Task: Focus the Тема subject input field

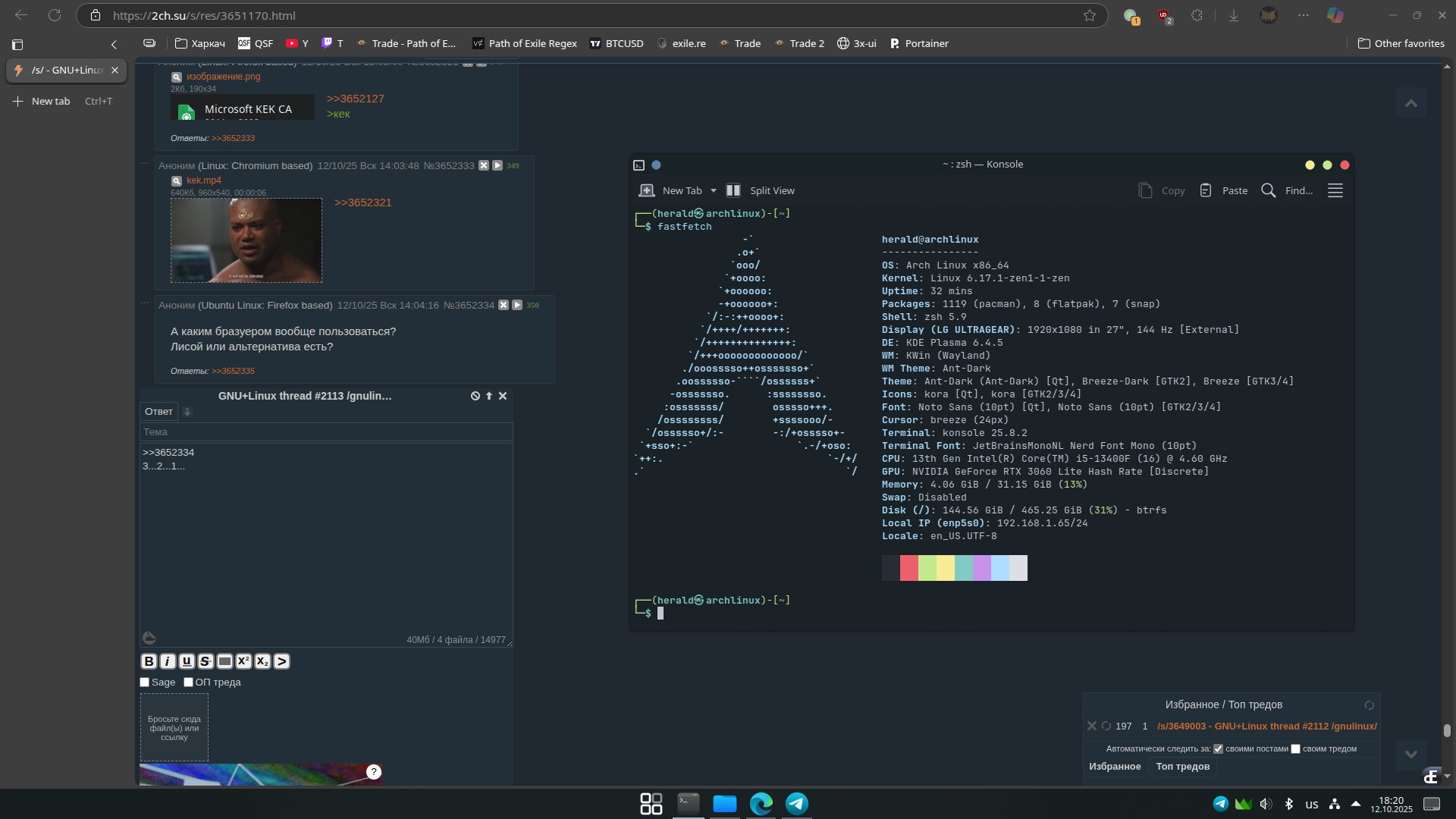Action: [326, 432]
